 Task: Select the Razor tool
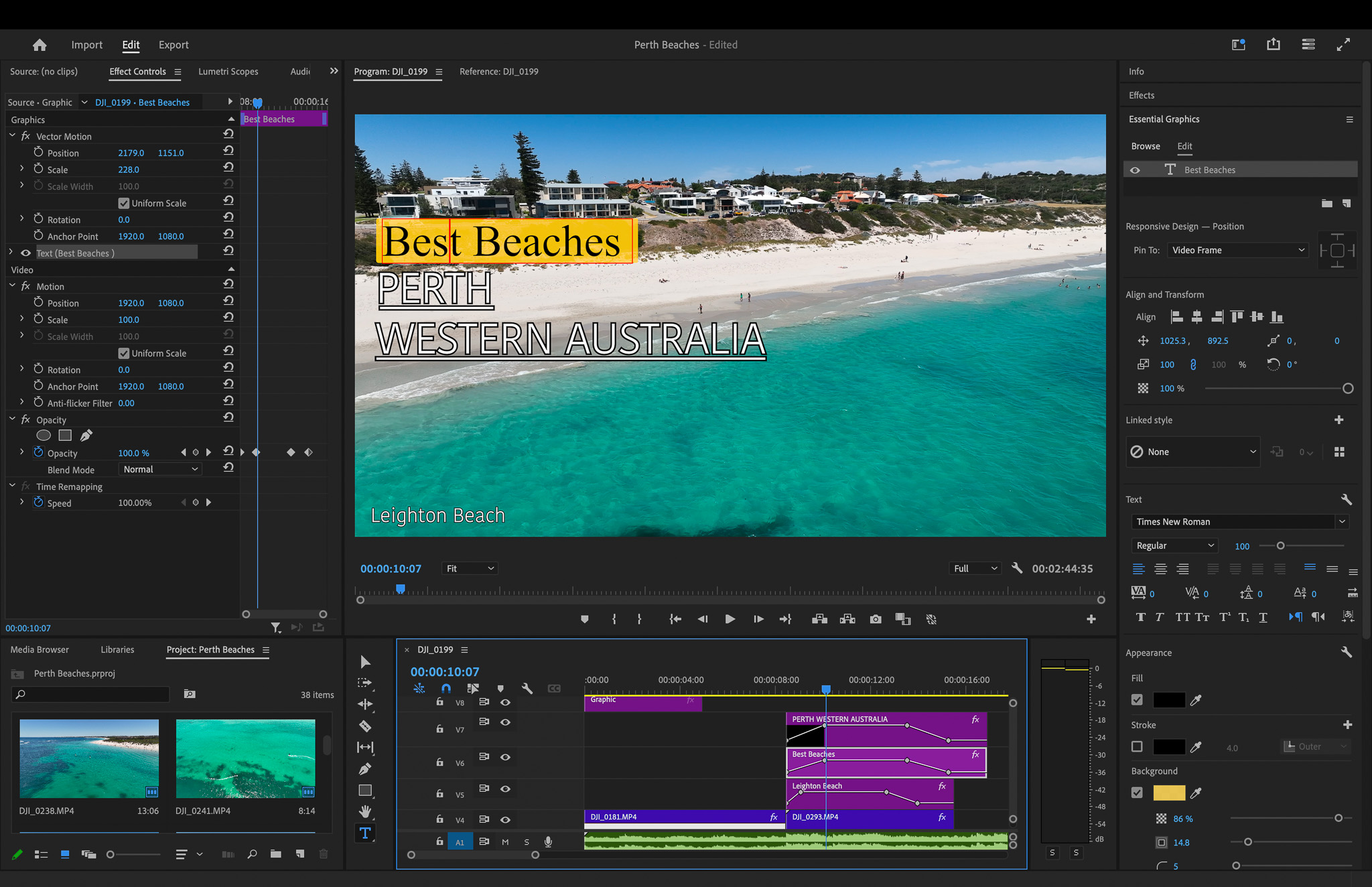click(365, 726)
